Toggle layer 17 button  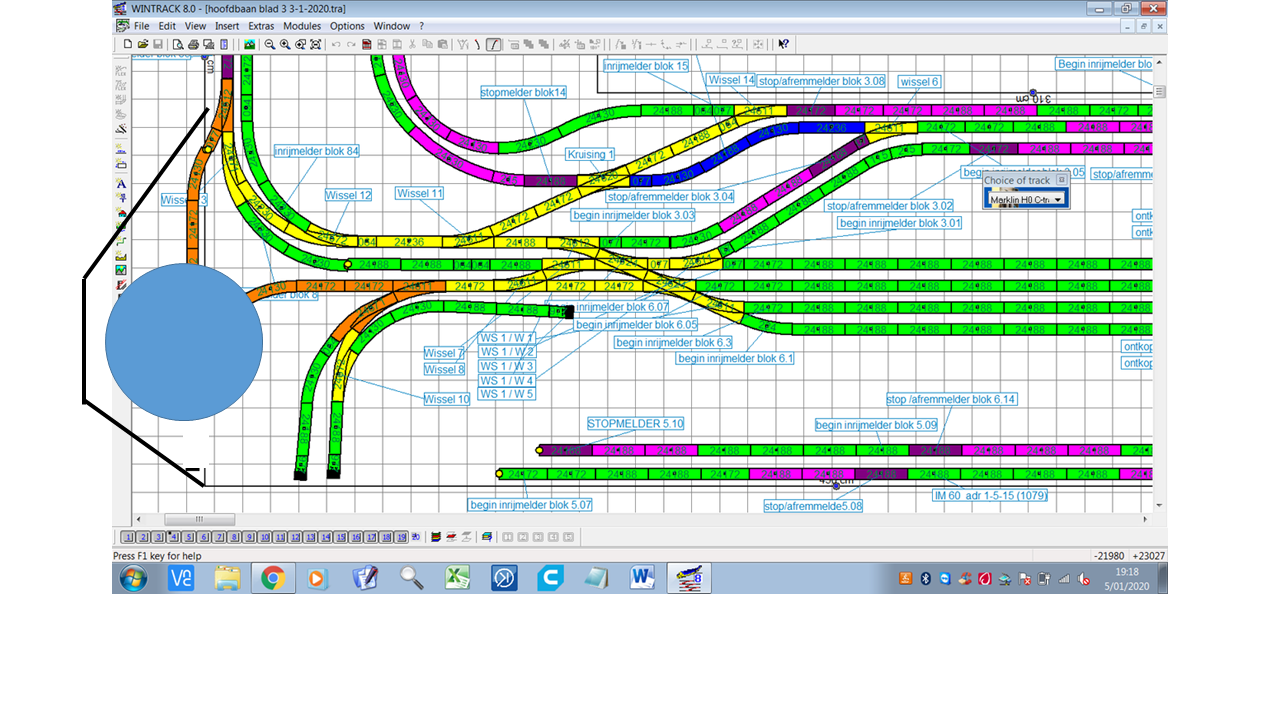(371, 537)
